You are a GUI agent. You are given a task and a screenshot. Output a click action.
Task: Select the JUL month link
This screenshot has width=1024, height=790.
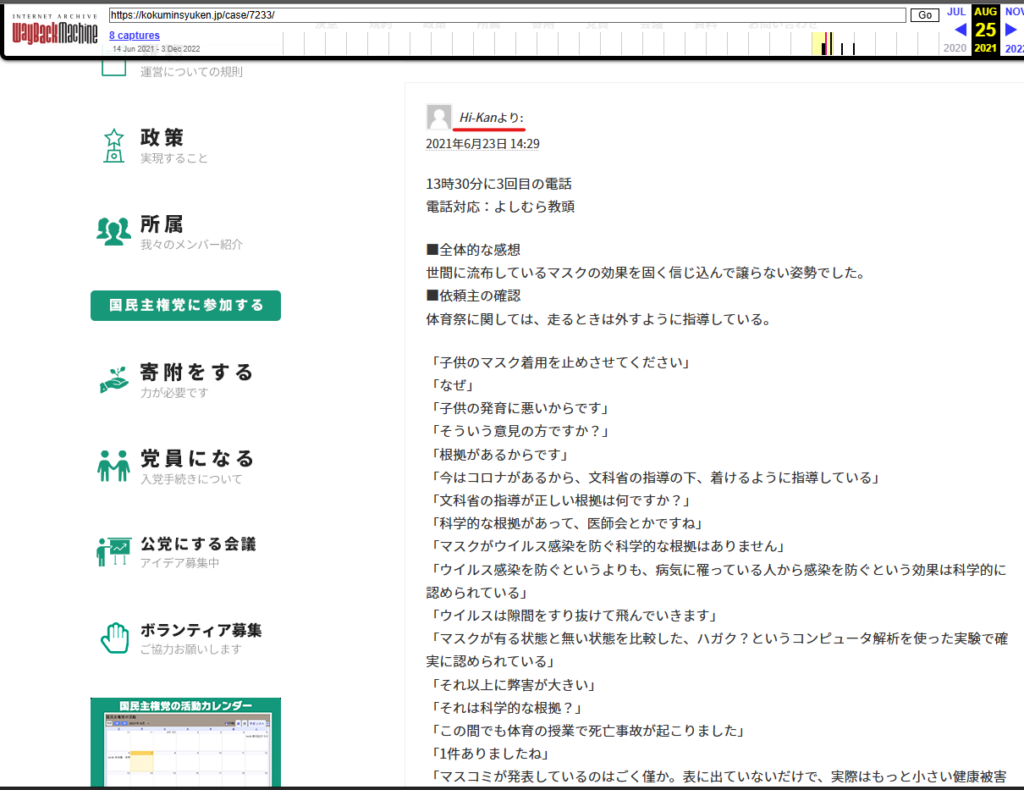click(x=957, y=11)
